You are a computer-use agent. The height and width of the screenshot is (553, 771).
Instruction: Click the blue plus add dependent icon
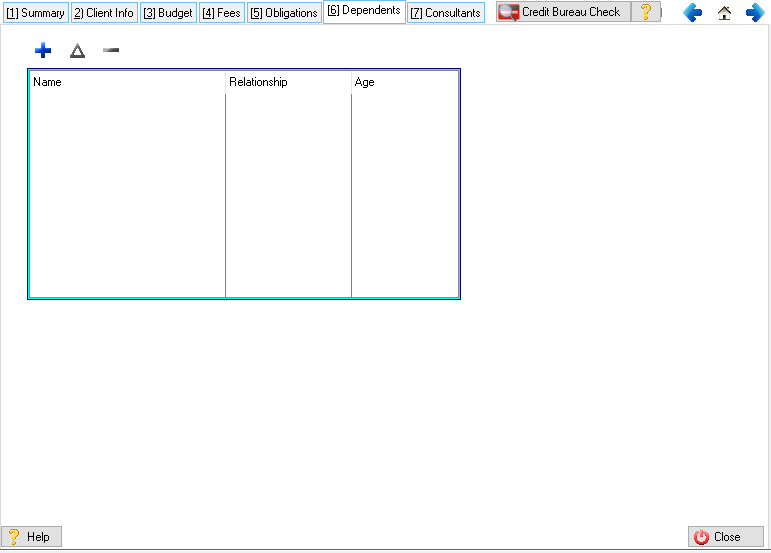coord(43,51)
